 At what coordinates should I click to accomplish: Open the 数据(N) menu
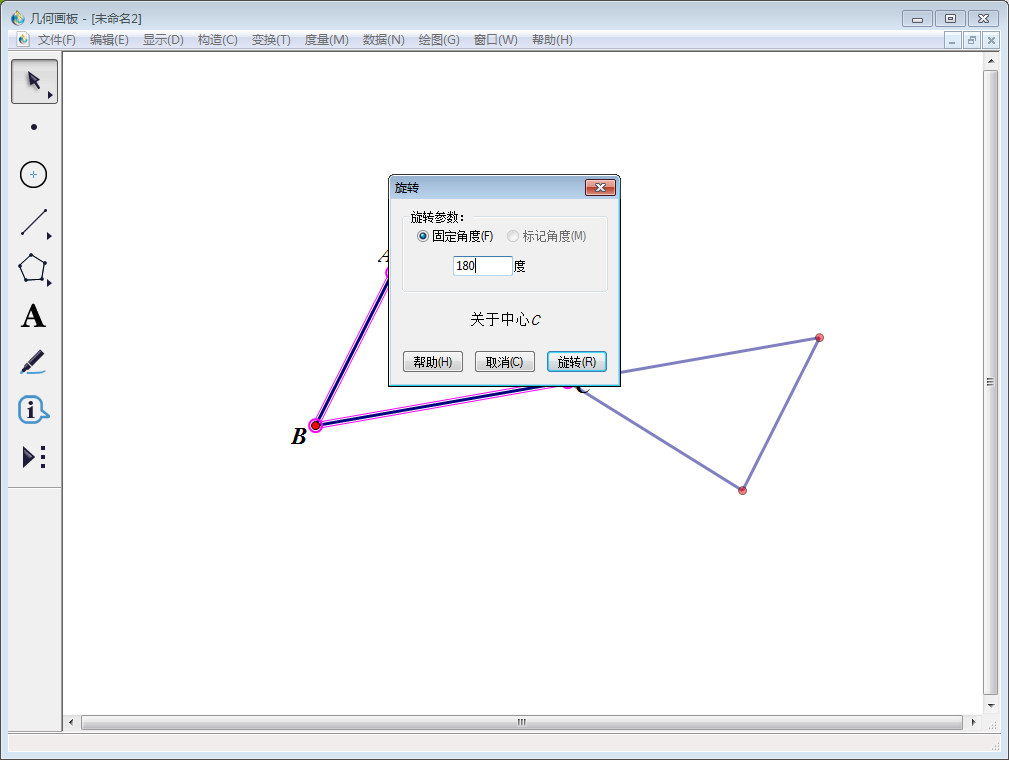[384, 40]
